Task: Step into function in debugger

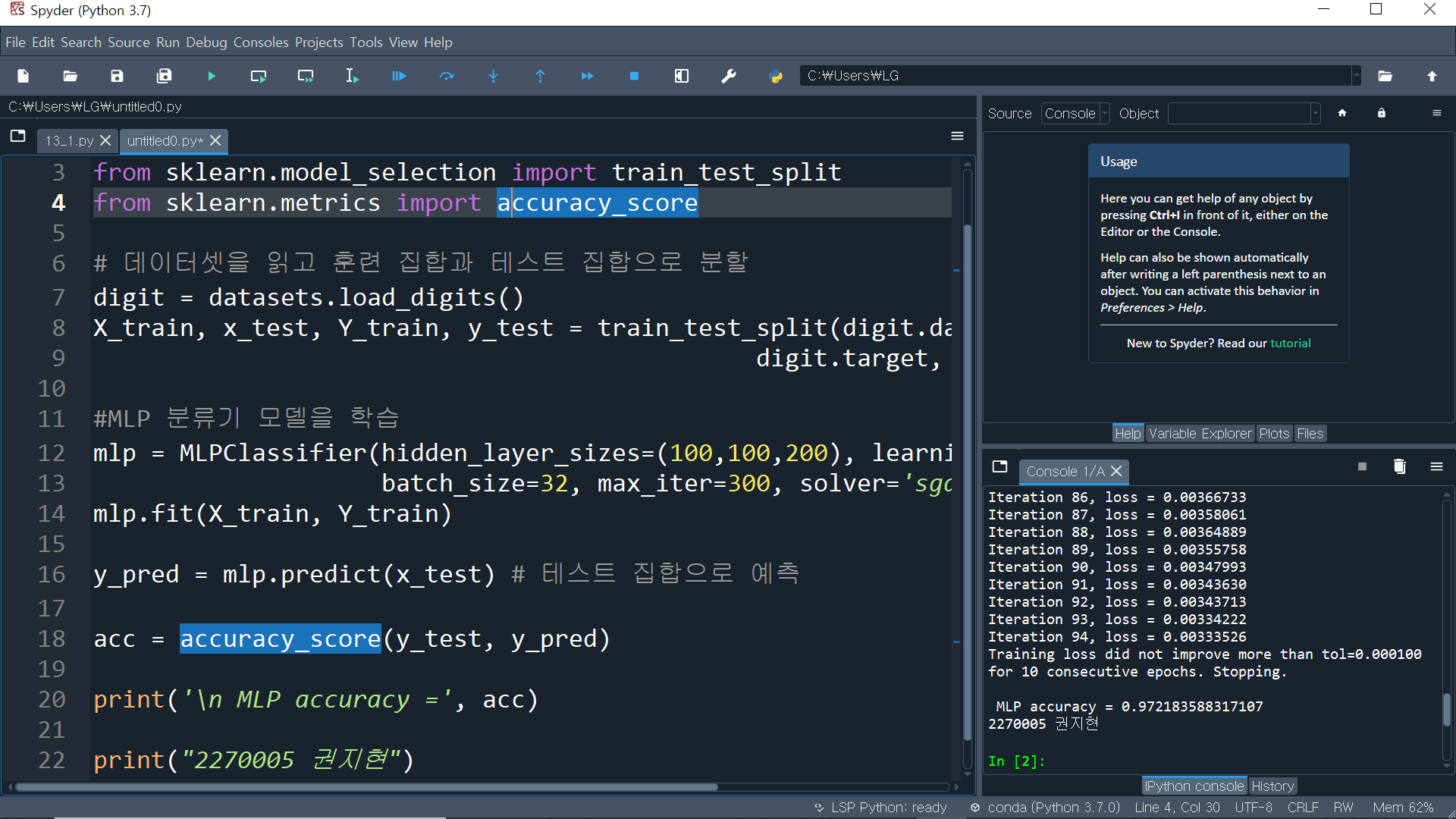Action: point(494,76)
